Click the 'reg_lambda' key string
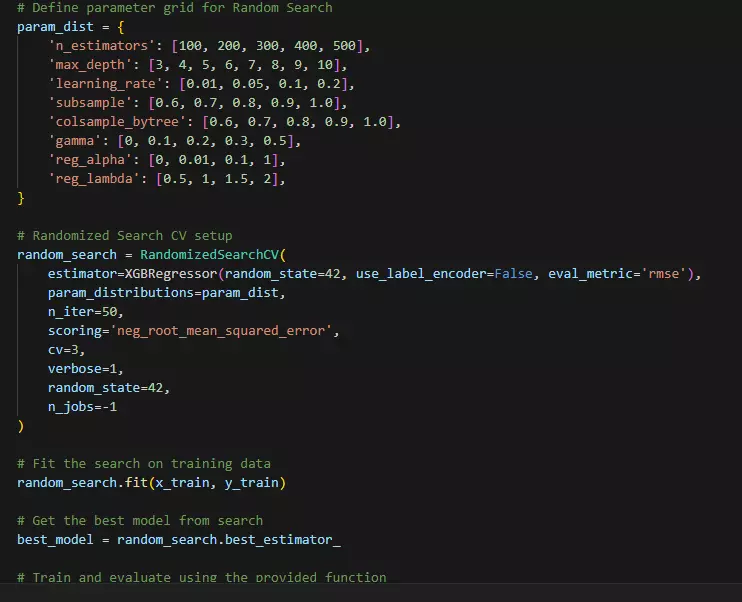 pyautogui.click(x=94, y=179)
